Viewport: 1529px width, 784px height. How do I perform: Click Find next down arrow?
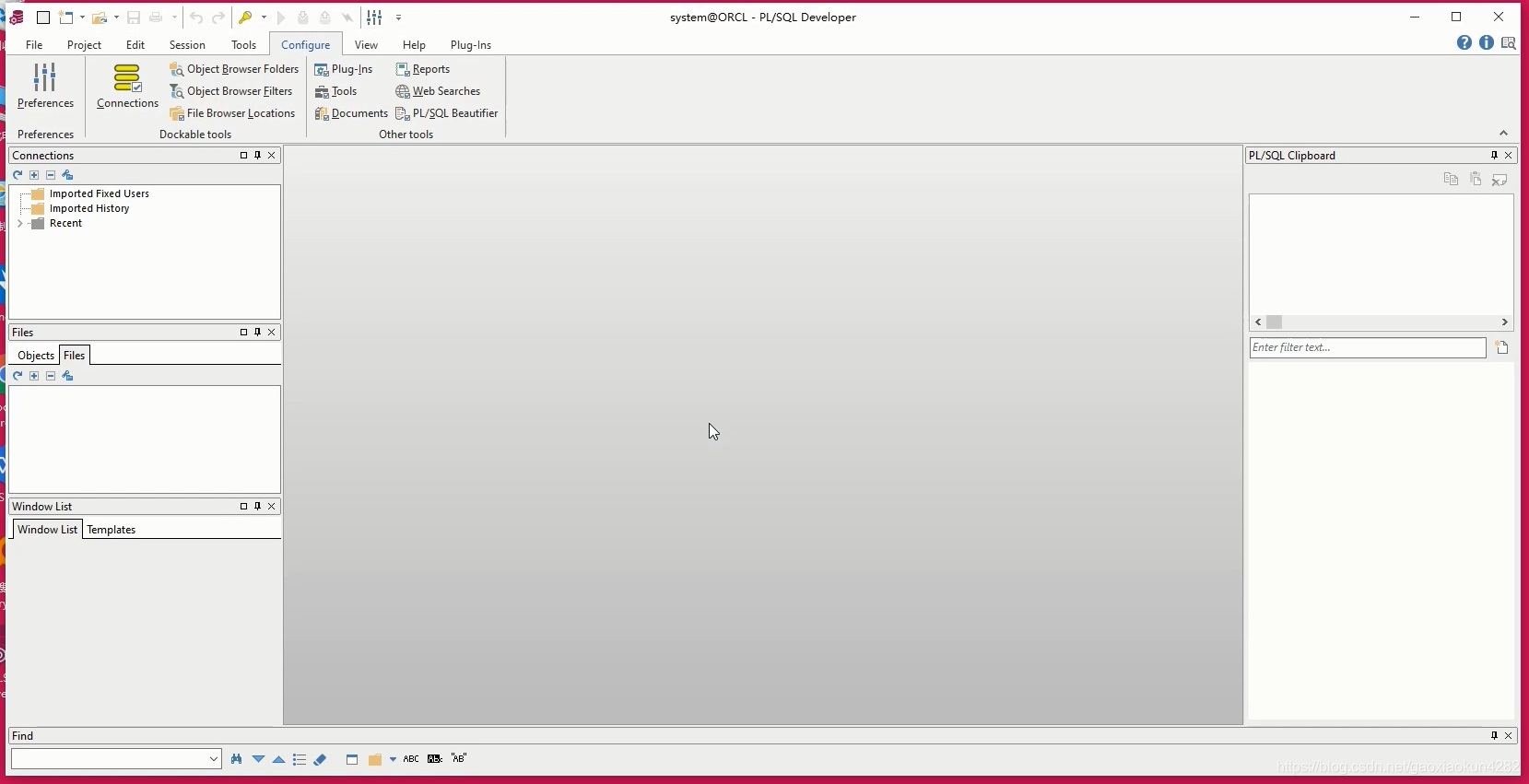(258, 759)
